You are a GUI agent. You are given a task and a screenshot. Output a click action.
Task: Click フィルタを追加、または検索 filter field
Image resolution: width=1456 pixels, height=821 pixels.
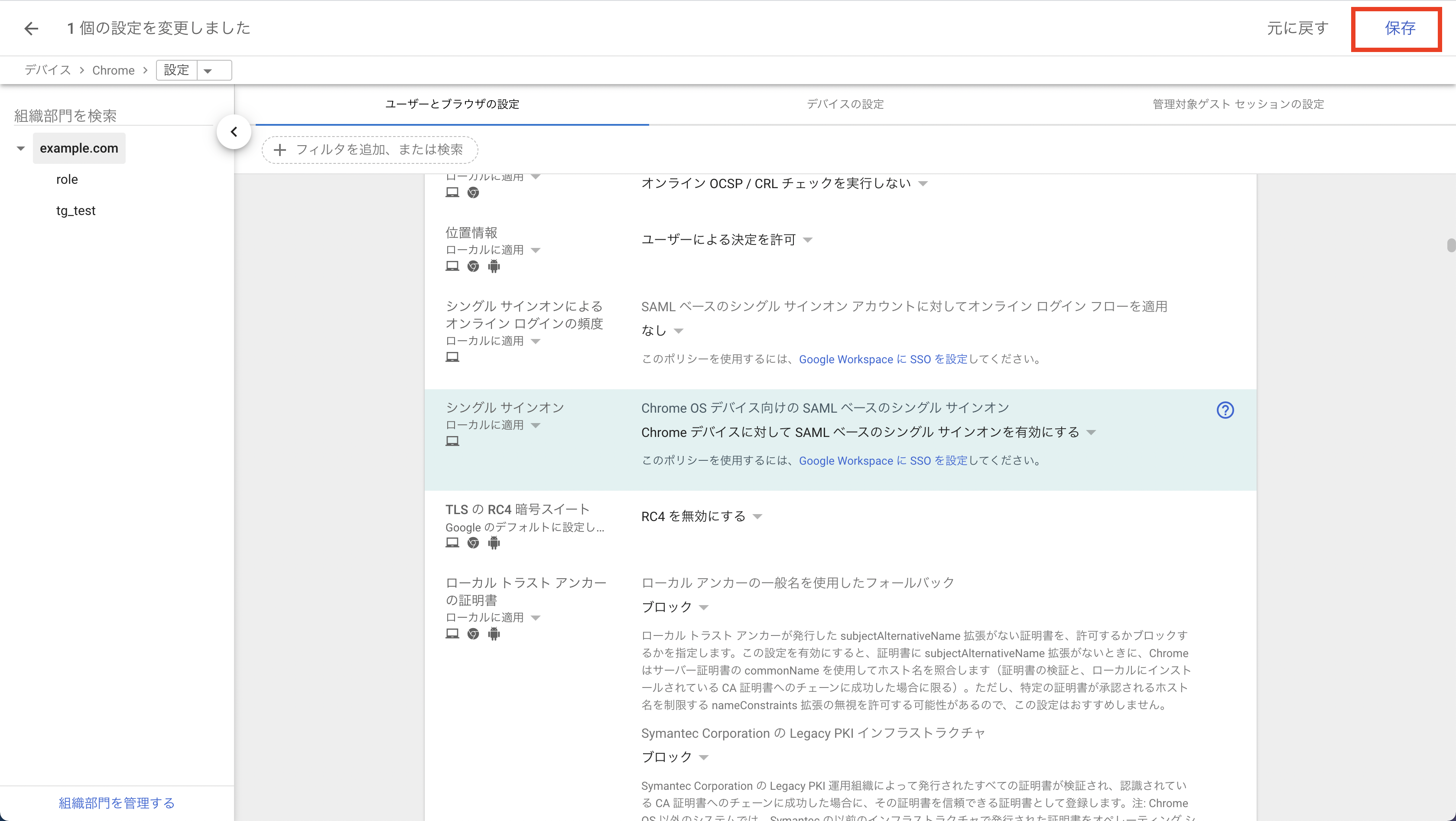coord(370,150)
